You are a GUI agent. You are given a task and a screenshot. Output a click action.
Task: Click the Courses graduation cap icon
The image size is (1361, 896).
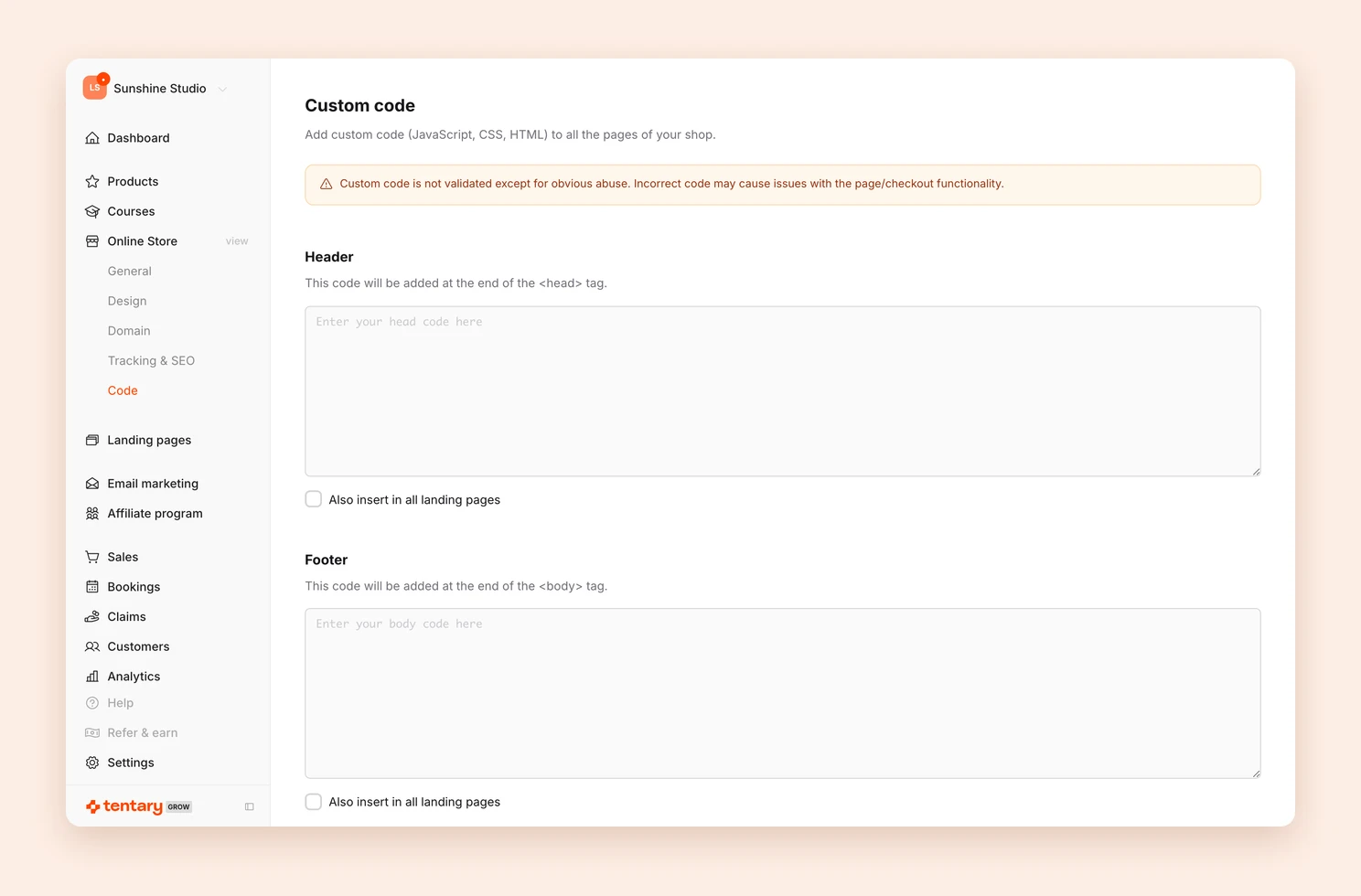[92, 211]
